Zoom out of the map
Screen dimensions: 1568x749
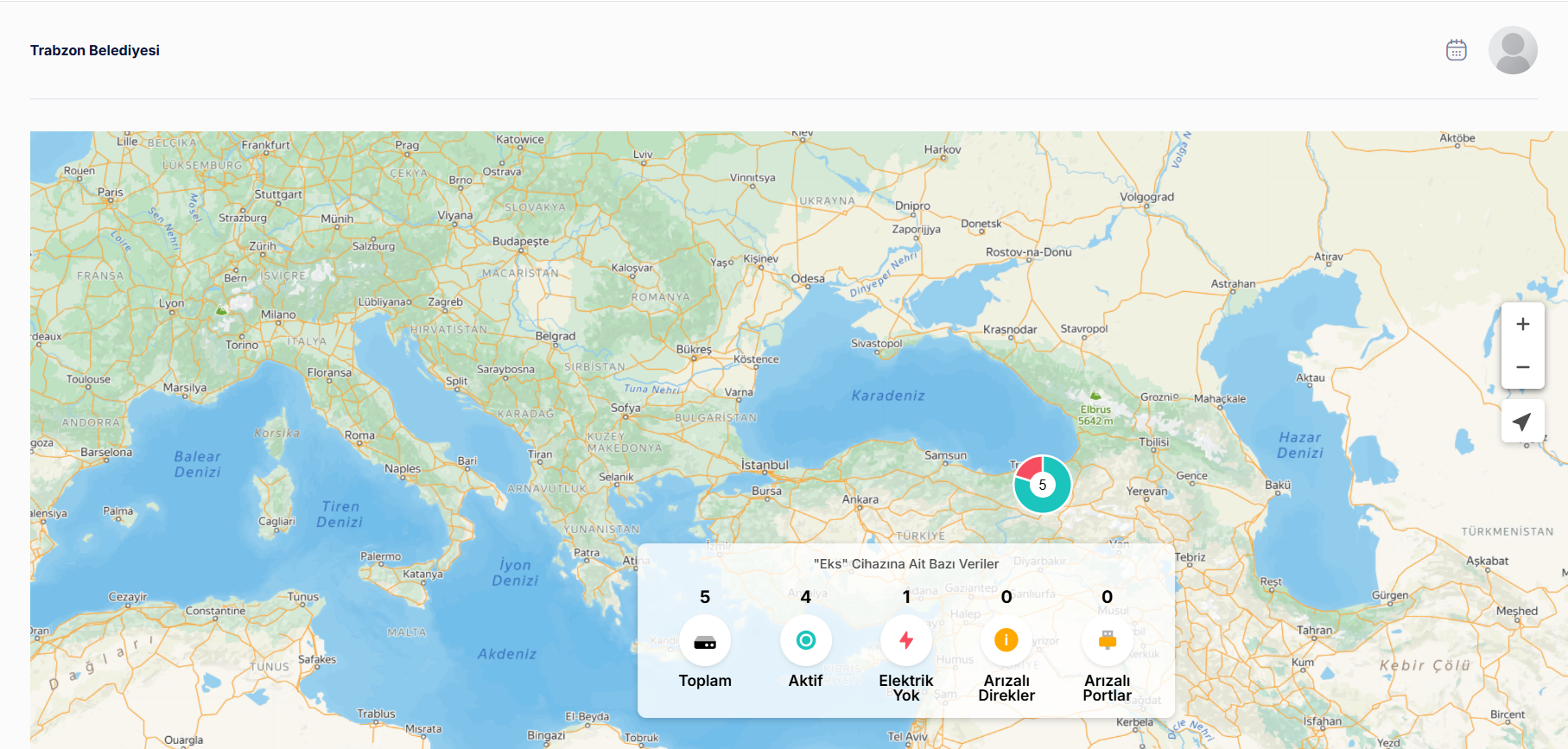(1522, 367)
